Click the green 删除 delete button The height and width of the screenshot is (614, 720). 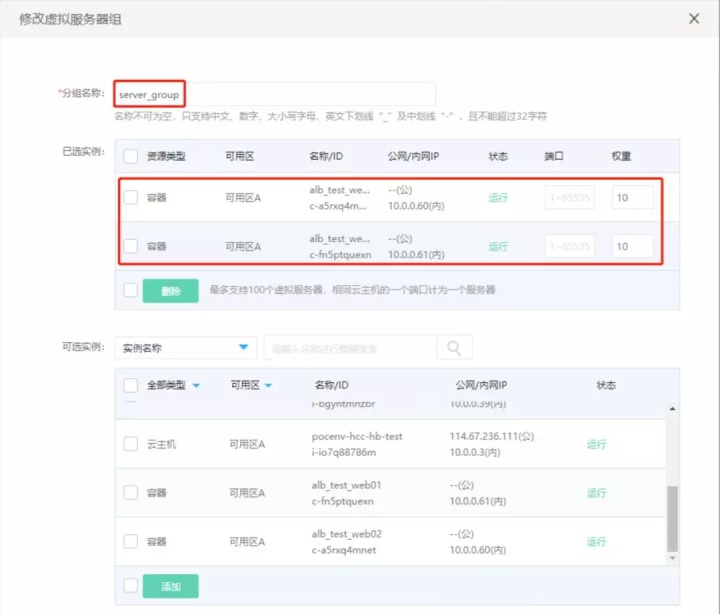170,291
